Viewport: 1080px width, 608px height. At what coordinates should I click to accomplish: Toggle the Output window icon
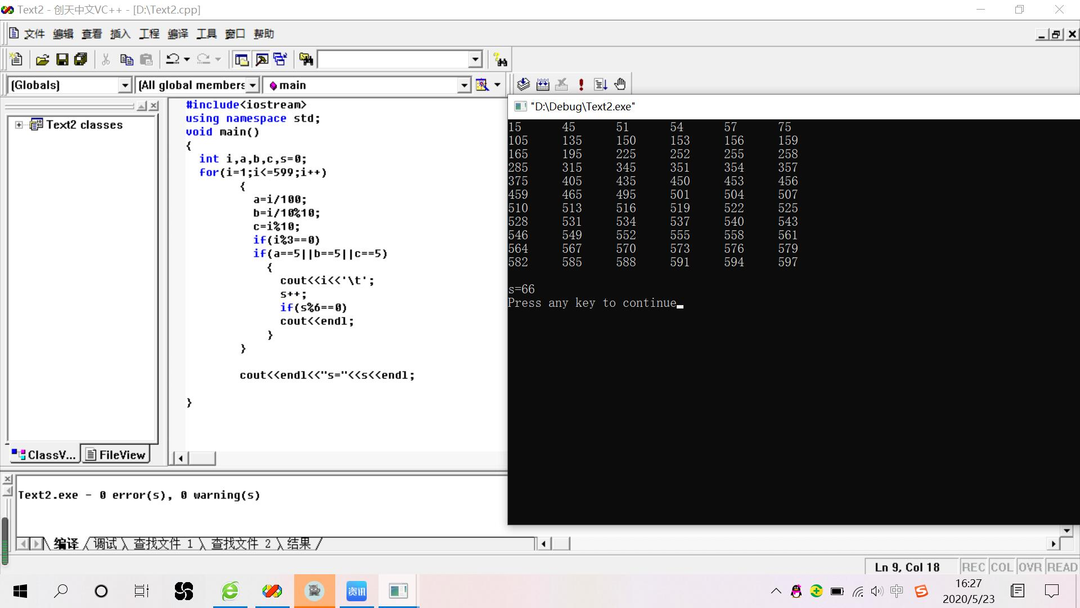tap(261, 60)
